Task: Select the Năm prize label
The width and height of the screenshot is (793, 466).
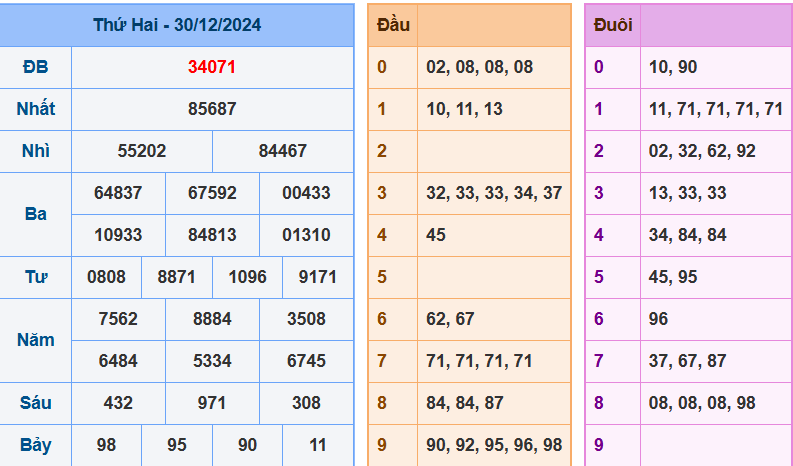Action: pyautogui.click(x=35, y=340)
